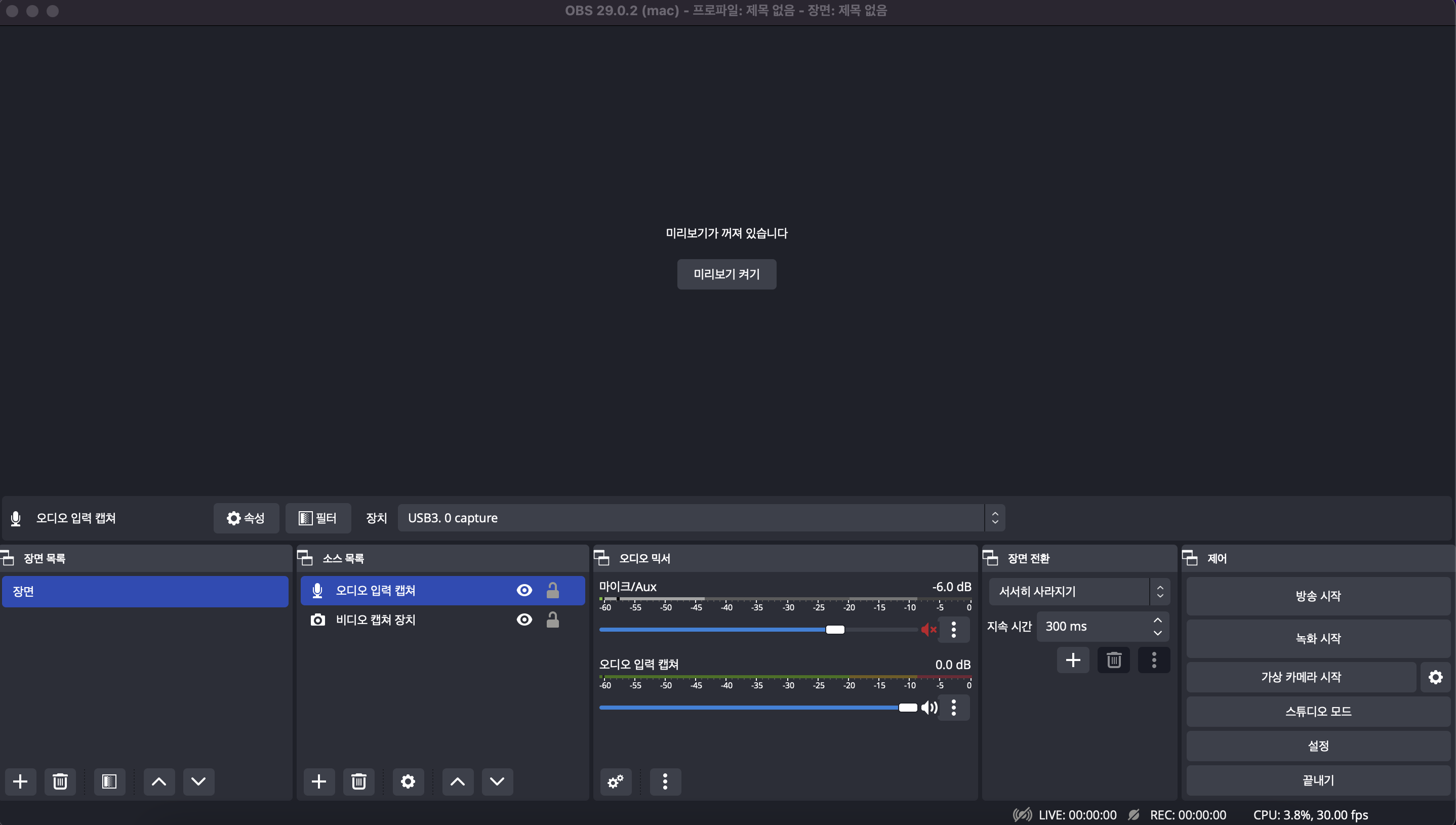Add a new source with plus icon
This screenshot has height=825, width=1456.
pyautogui.click(x=318, y=781)
